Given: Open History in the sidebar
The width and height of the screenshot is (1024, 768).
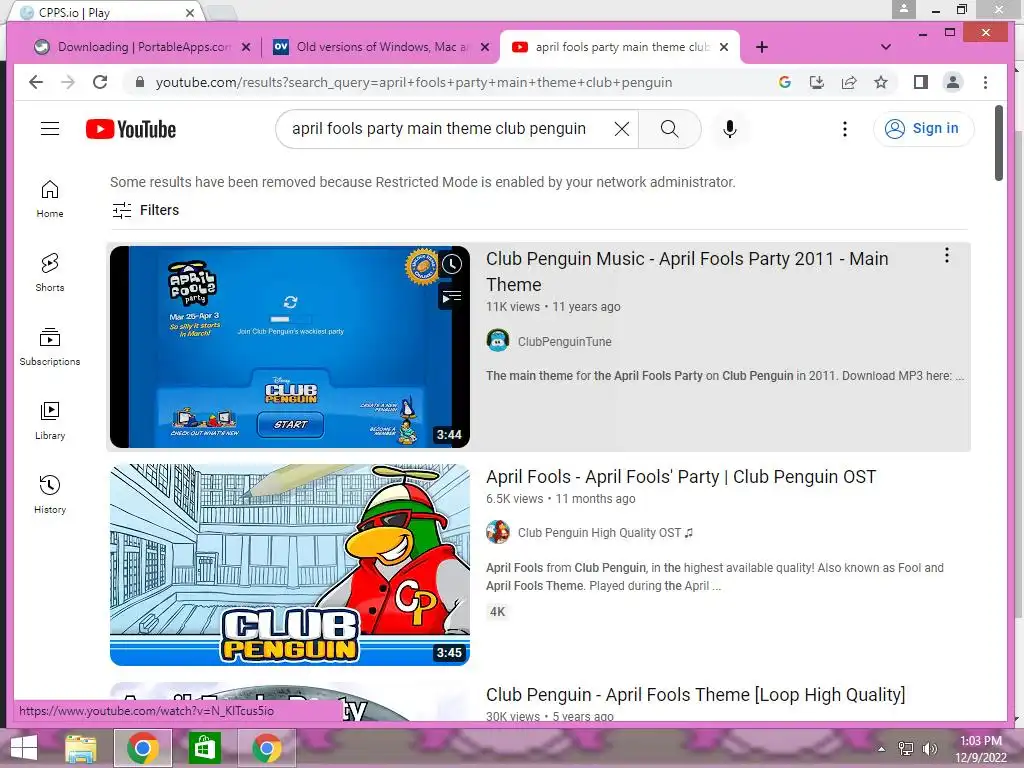Looking at the screenshot, I should pos(50,495).
